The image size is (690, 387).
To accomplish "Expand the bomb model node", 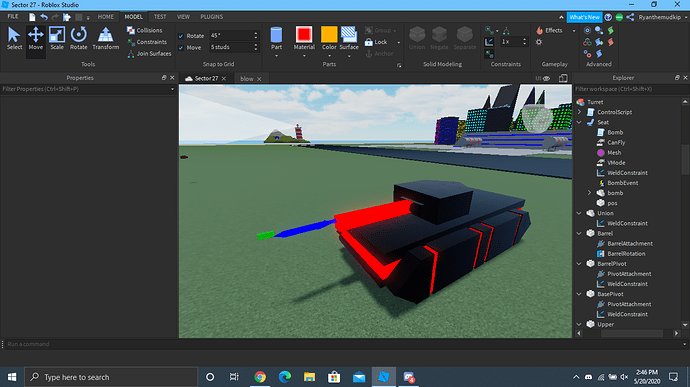I will click(x=590, y=193).
